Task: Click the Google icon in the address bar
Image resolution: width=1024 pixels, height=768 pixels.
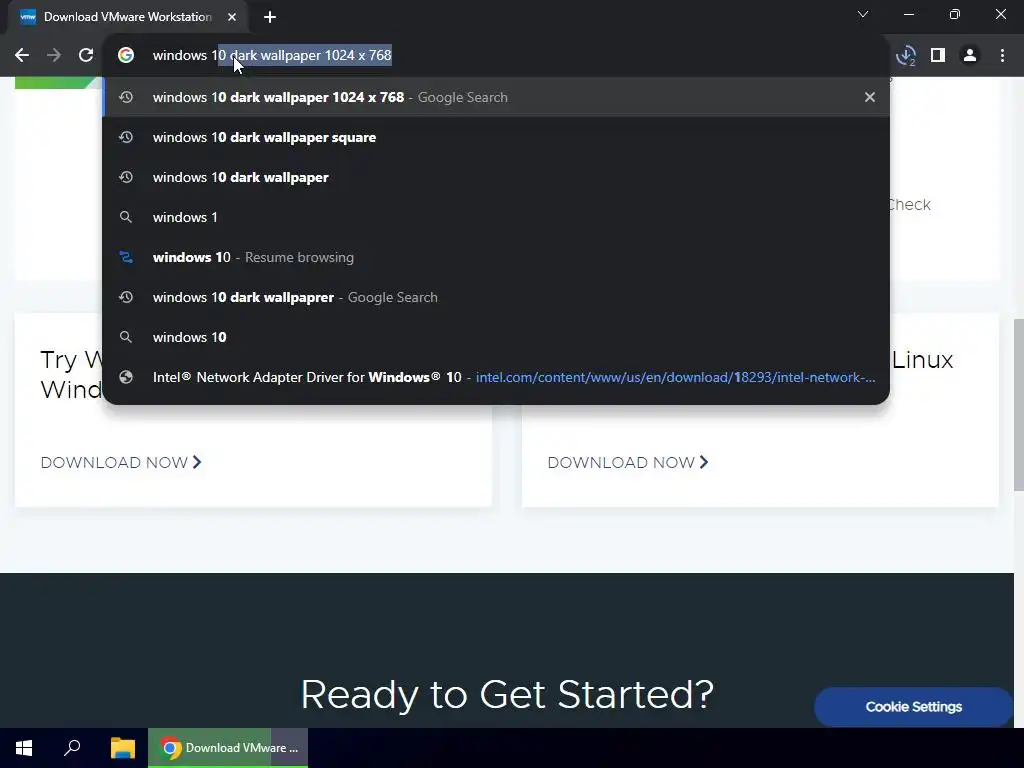Action: (x=126, y=56)
